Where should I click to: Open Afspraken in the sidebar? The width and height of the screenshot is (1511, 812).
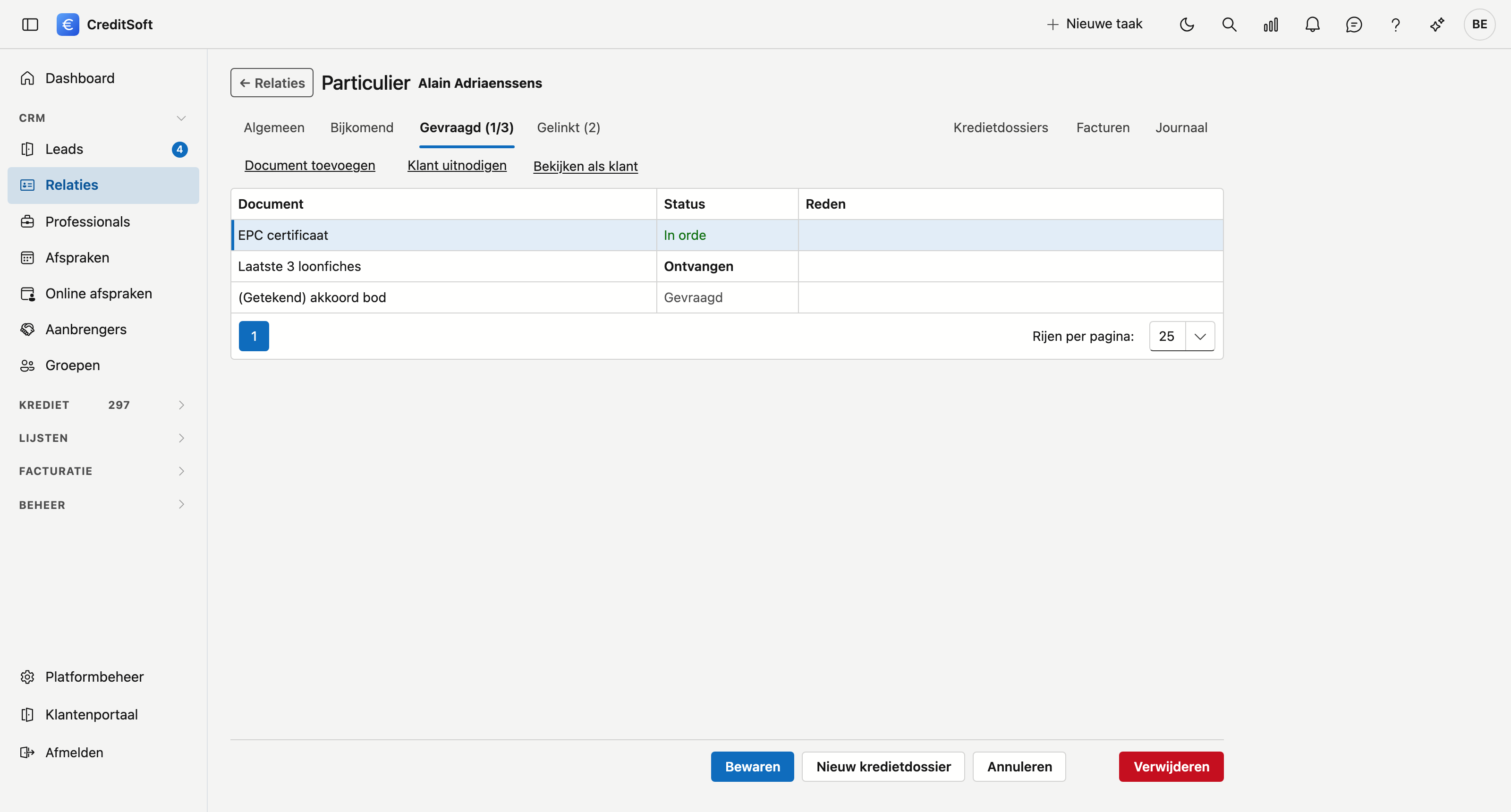(103, 257)
